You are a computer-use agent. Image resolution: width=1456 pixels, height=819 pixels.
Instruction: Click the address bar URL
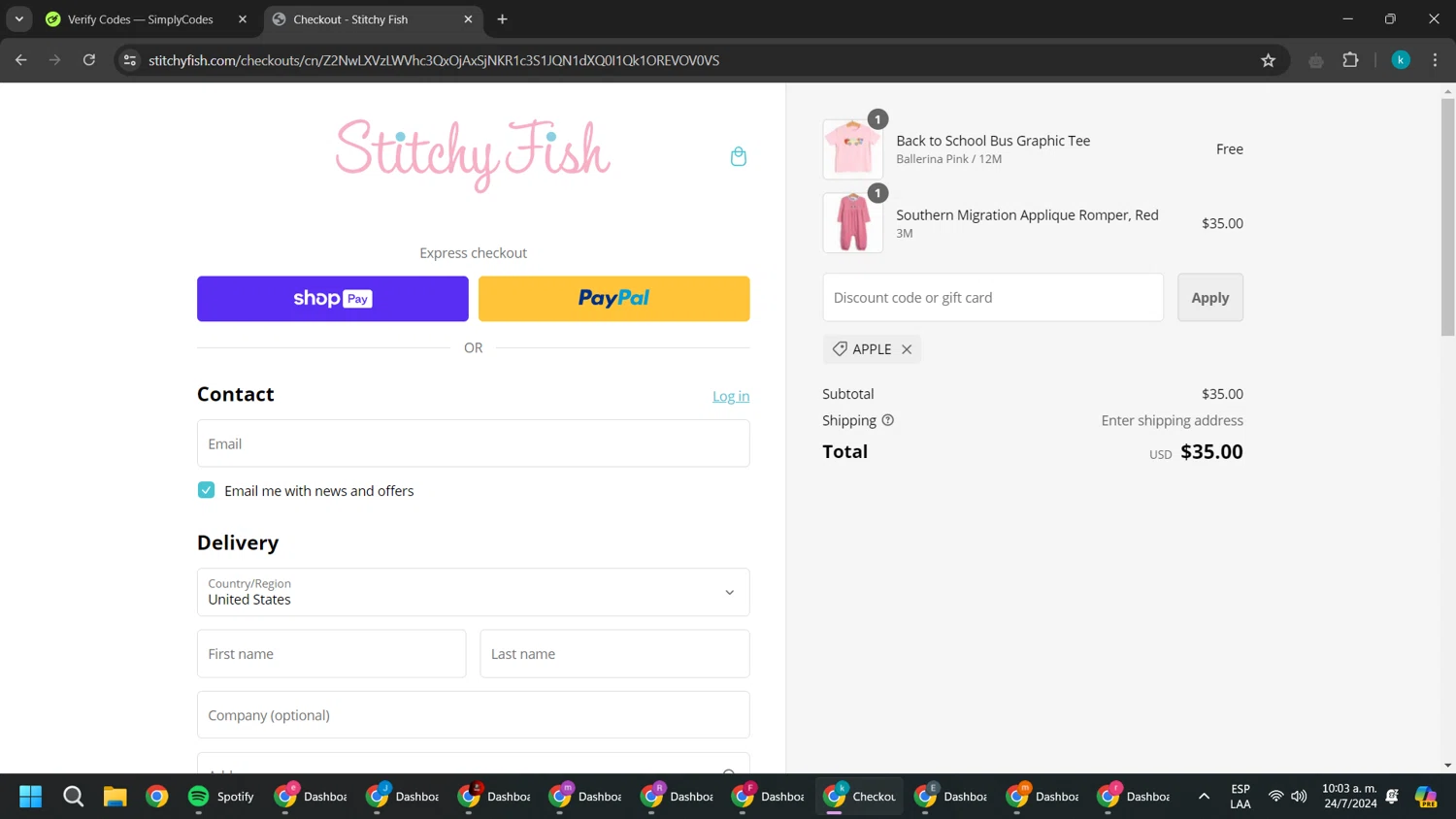pos(434,60)
